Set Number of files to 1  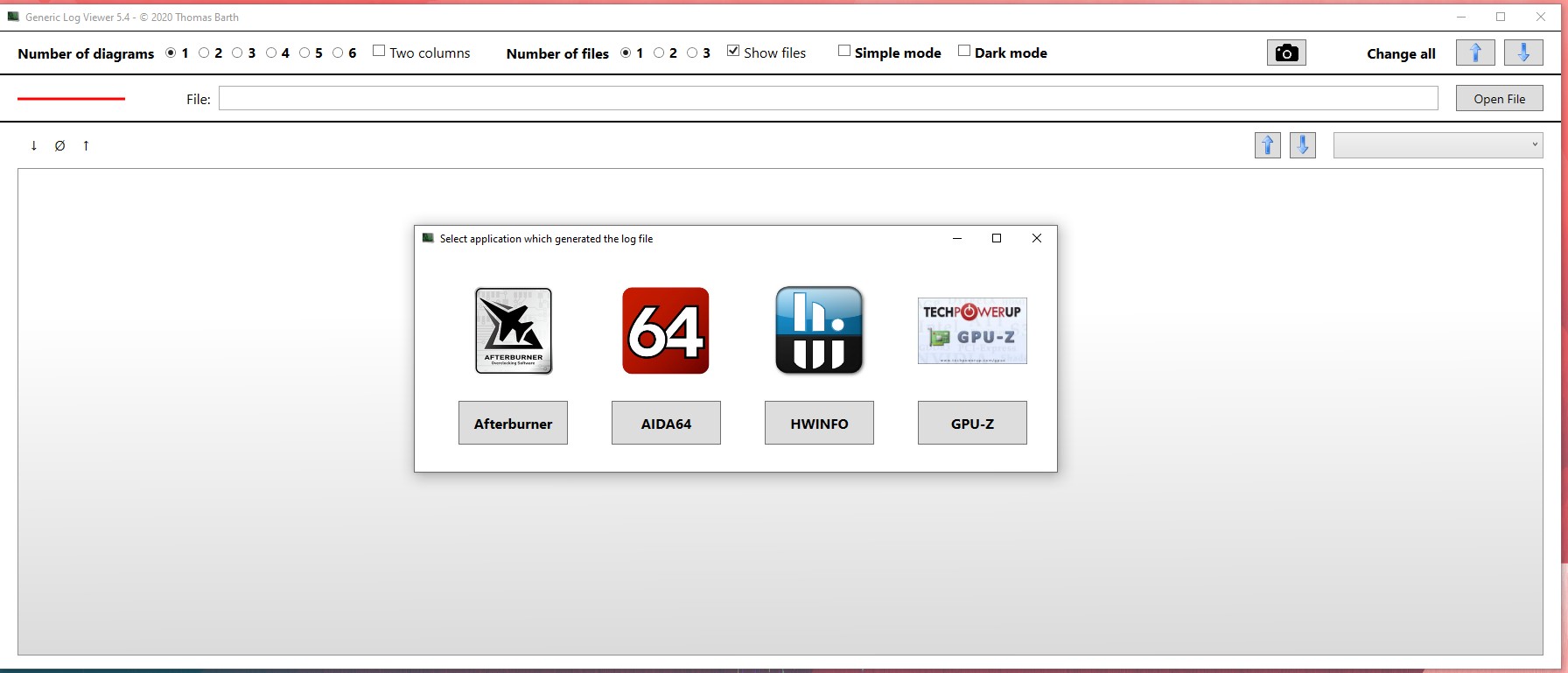click(626, 53)
